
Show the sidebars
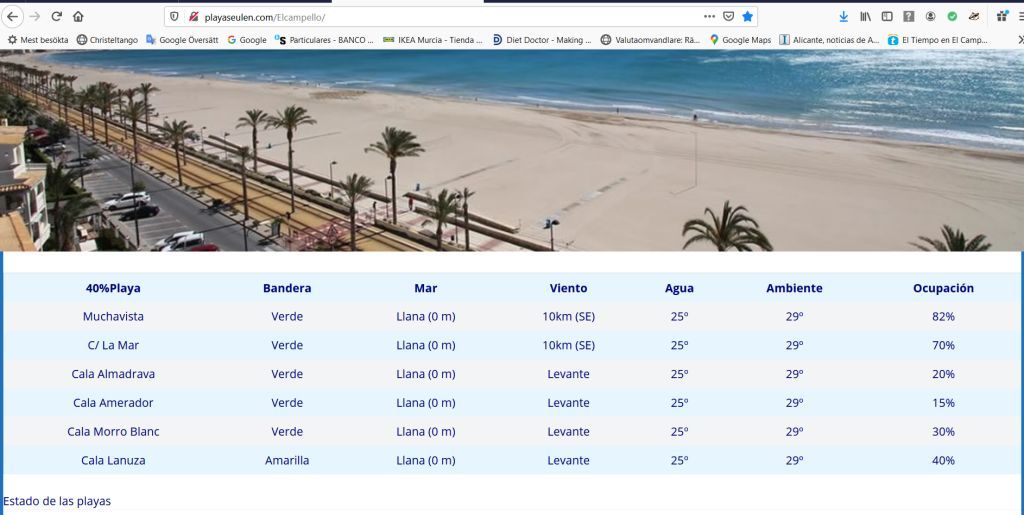pos(887,16)
